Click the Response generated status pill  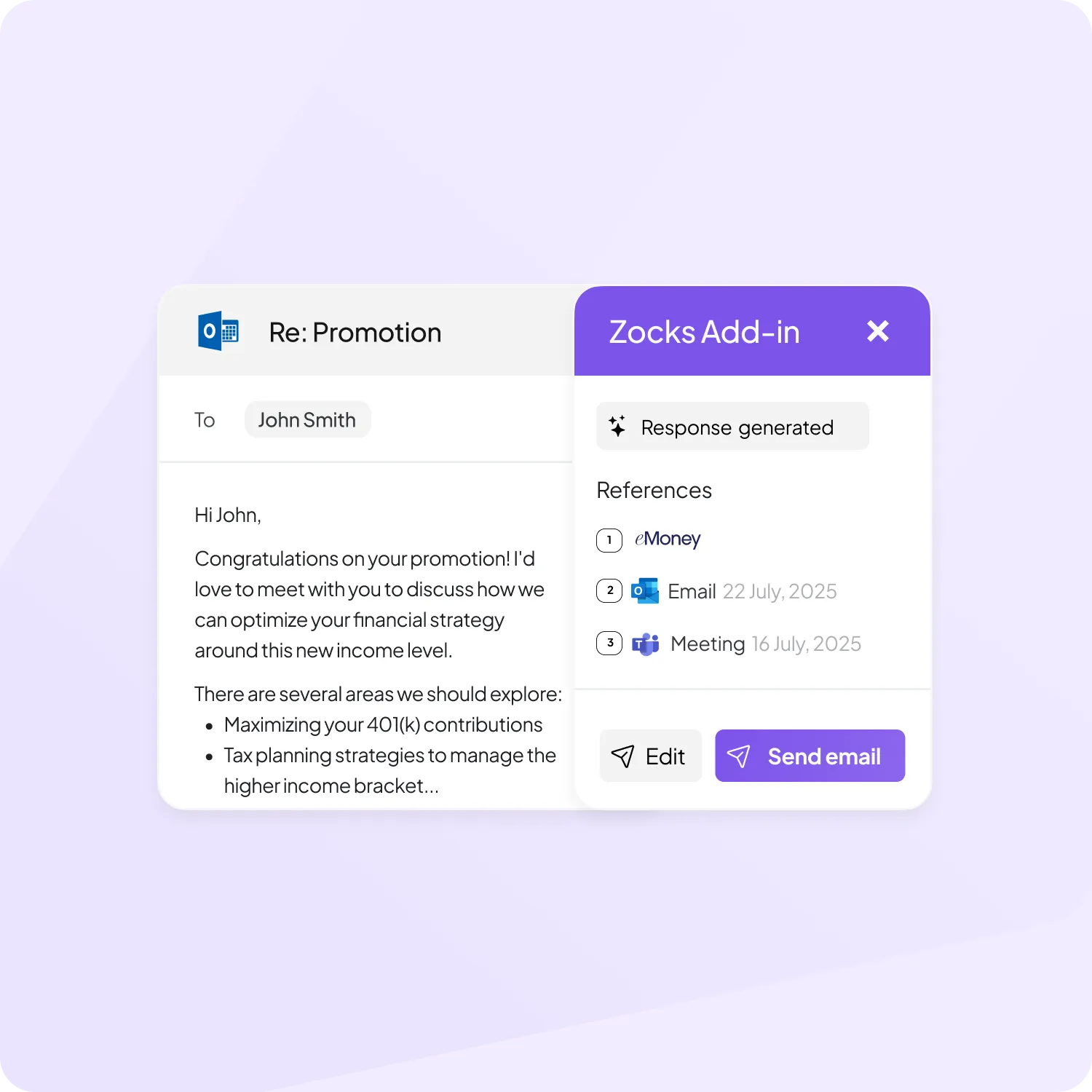point(732,426)
